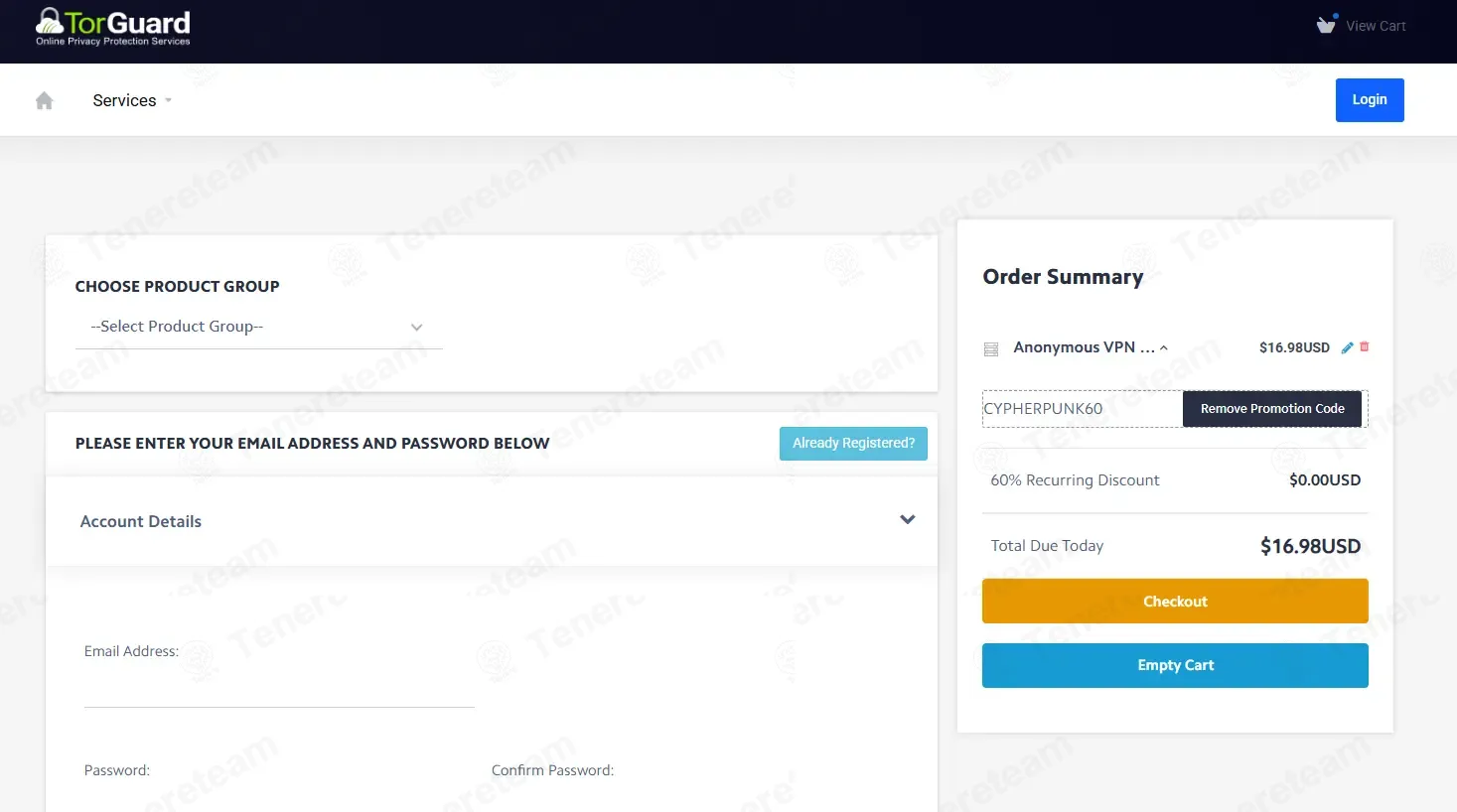
Task: Click the $0.00USD discount value
Action: pyautogui.click(x=1325, y=480)
